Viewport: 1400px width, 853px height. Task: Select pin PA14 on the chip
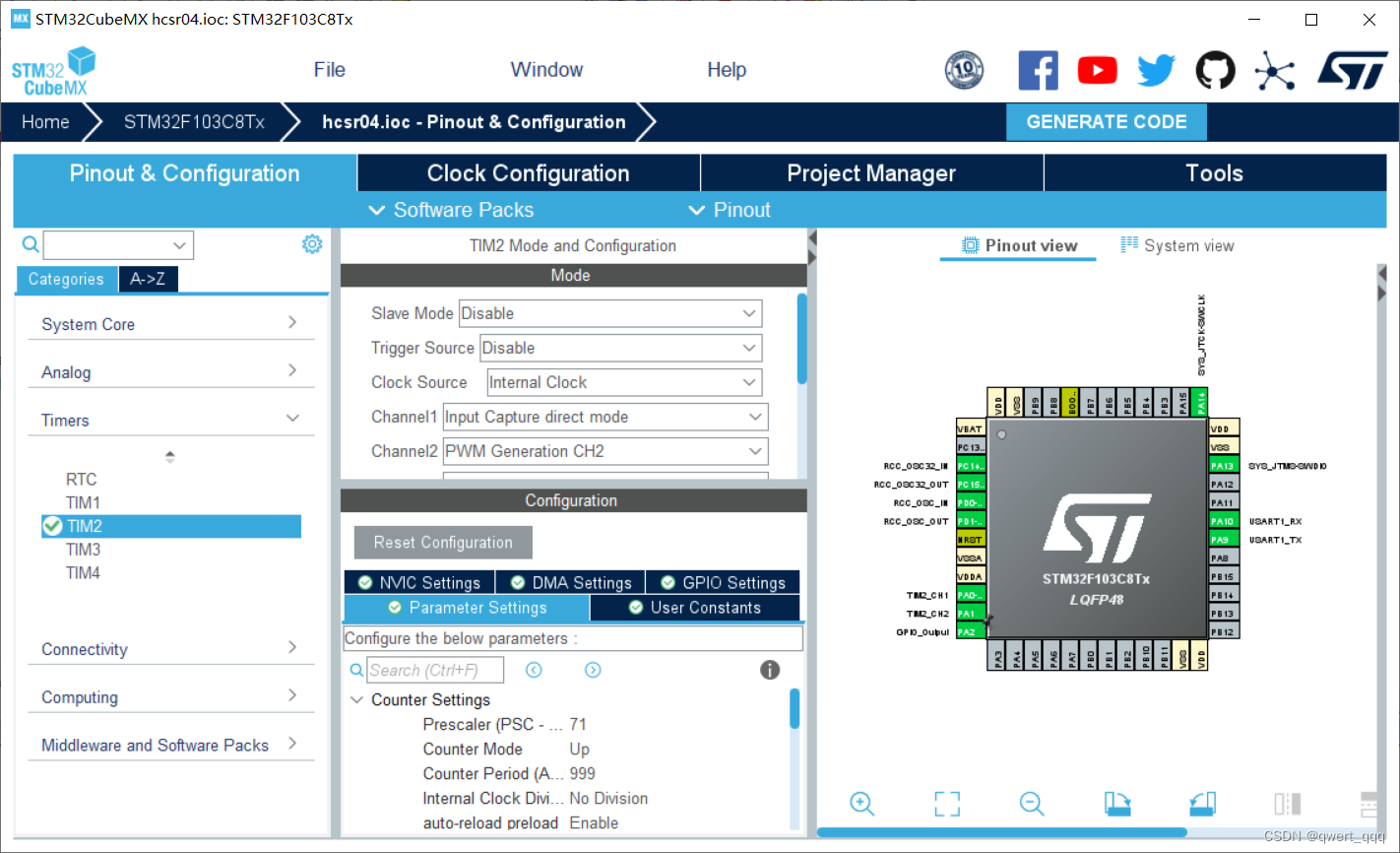pyautogui.click(x=1201, y=402)
